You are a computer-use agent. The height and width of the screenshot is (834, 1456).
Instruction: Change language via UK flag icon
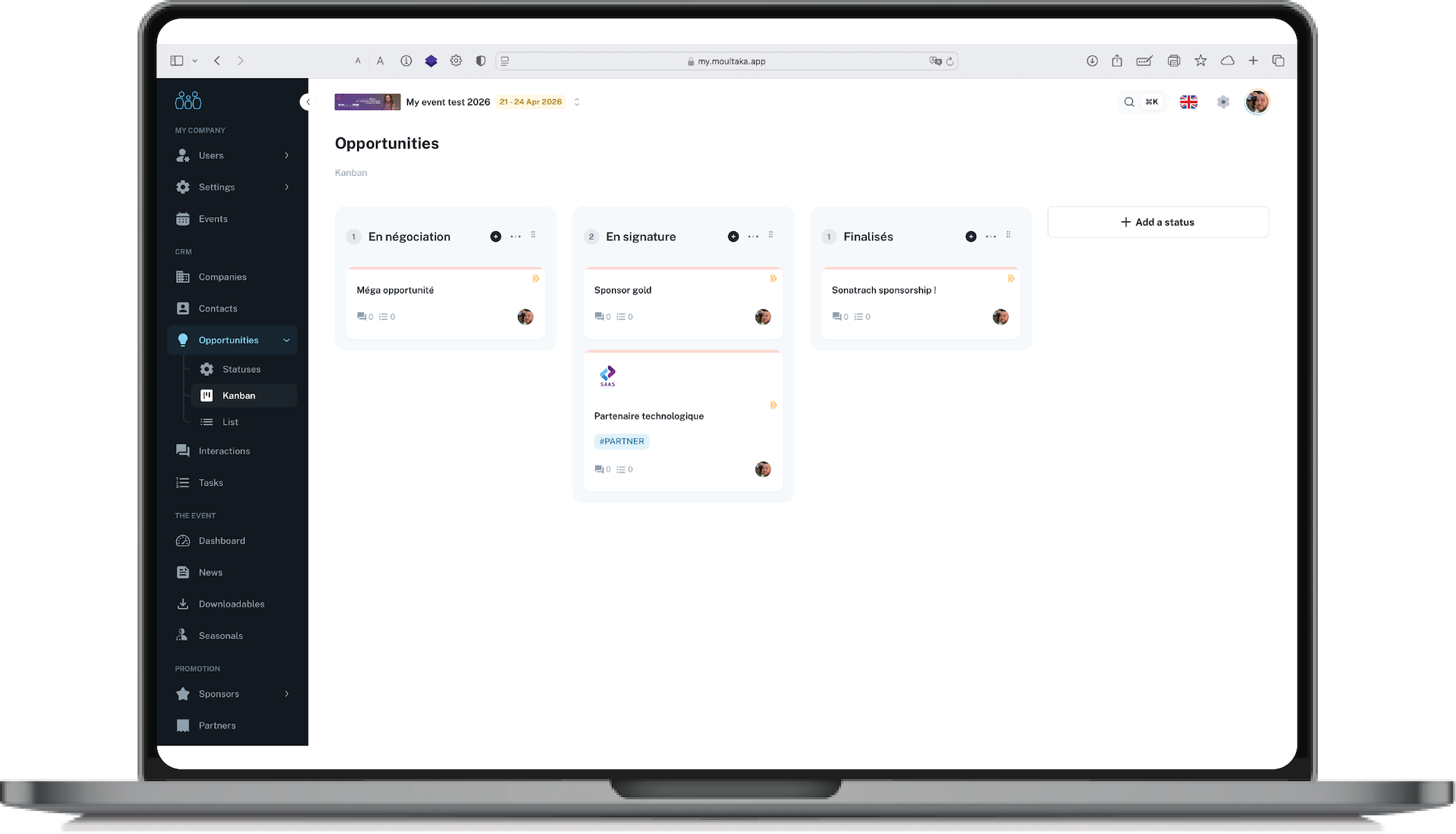pyautogui.click(x=1188, y=102)
